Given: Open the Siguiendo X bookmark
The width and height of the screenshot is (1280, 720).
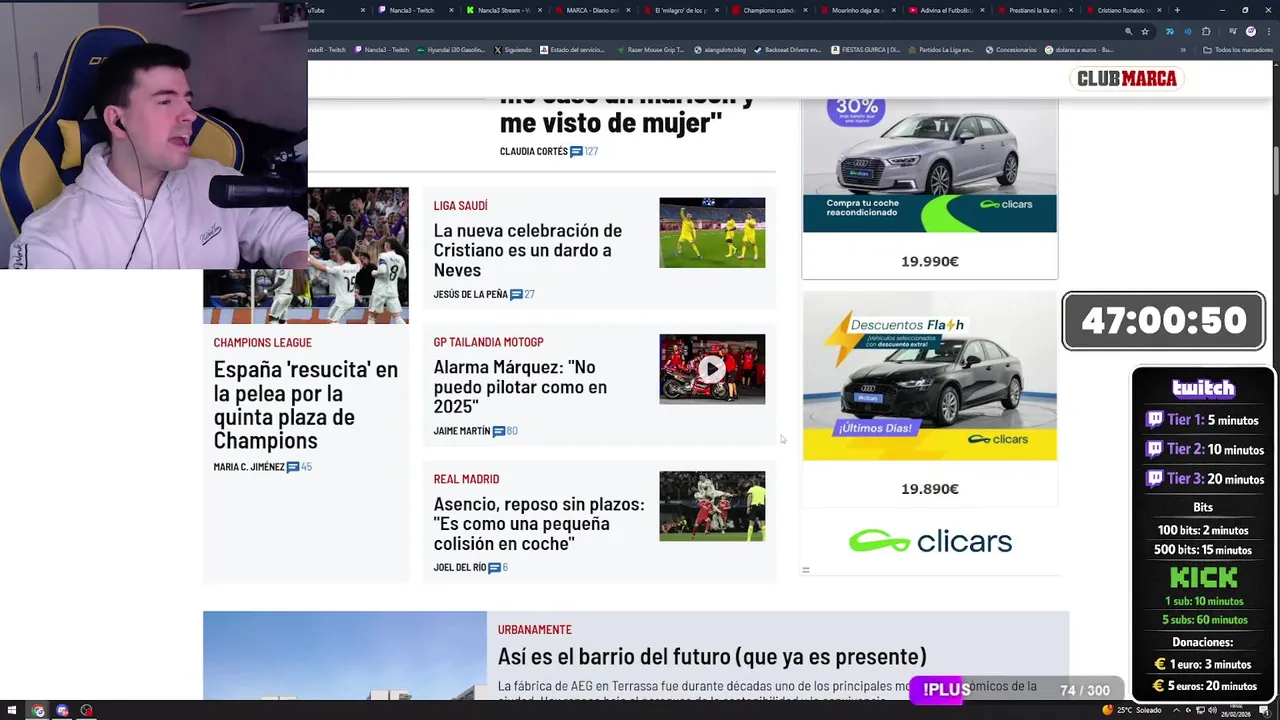Looking at the screenshot, I should click(513, 49).
